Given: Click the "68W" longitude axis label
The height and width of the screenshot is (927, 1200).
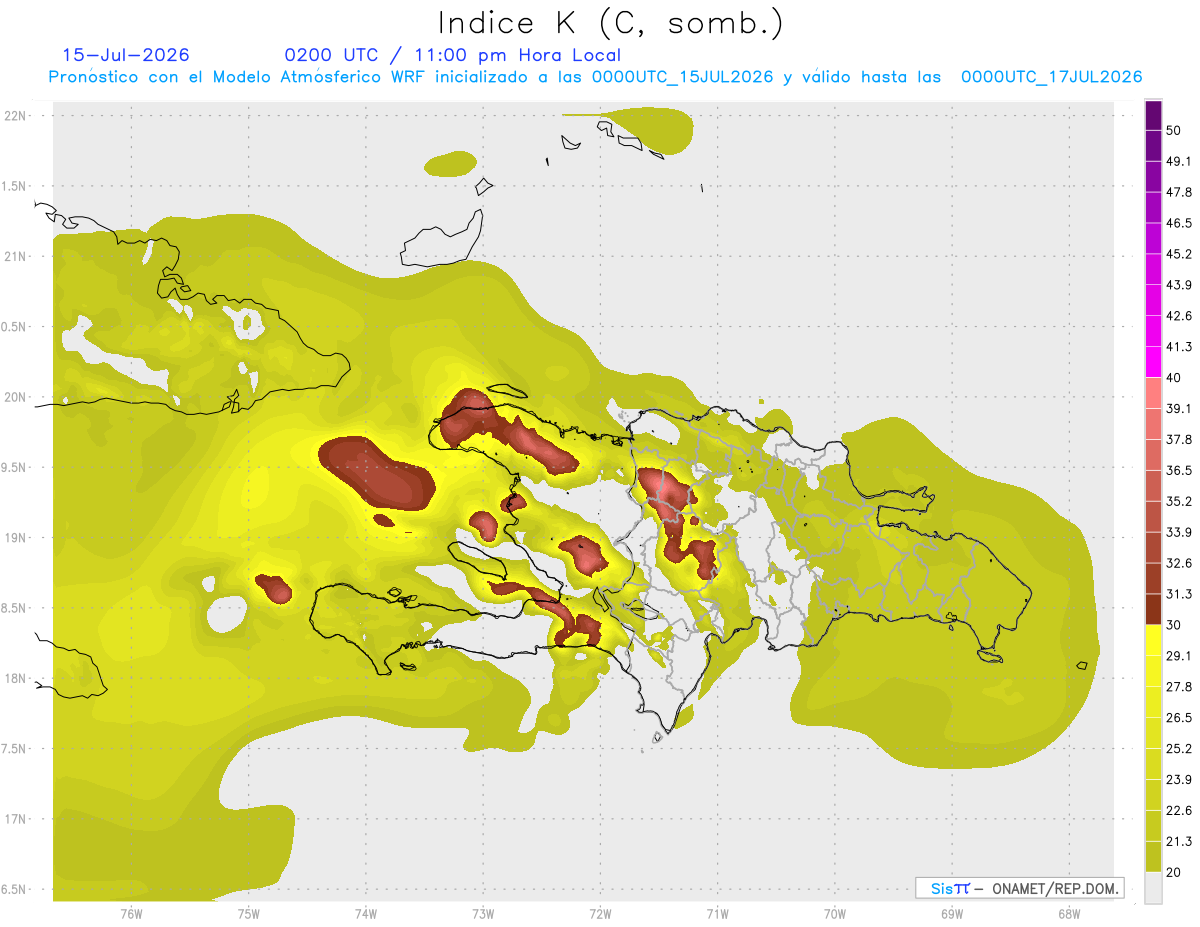Looking at the screenshot, I should point(1068,913).
